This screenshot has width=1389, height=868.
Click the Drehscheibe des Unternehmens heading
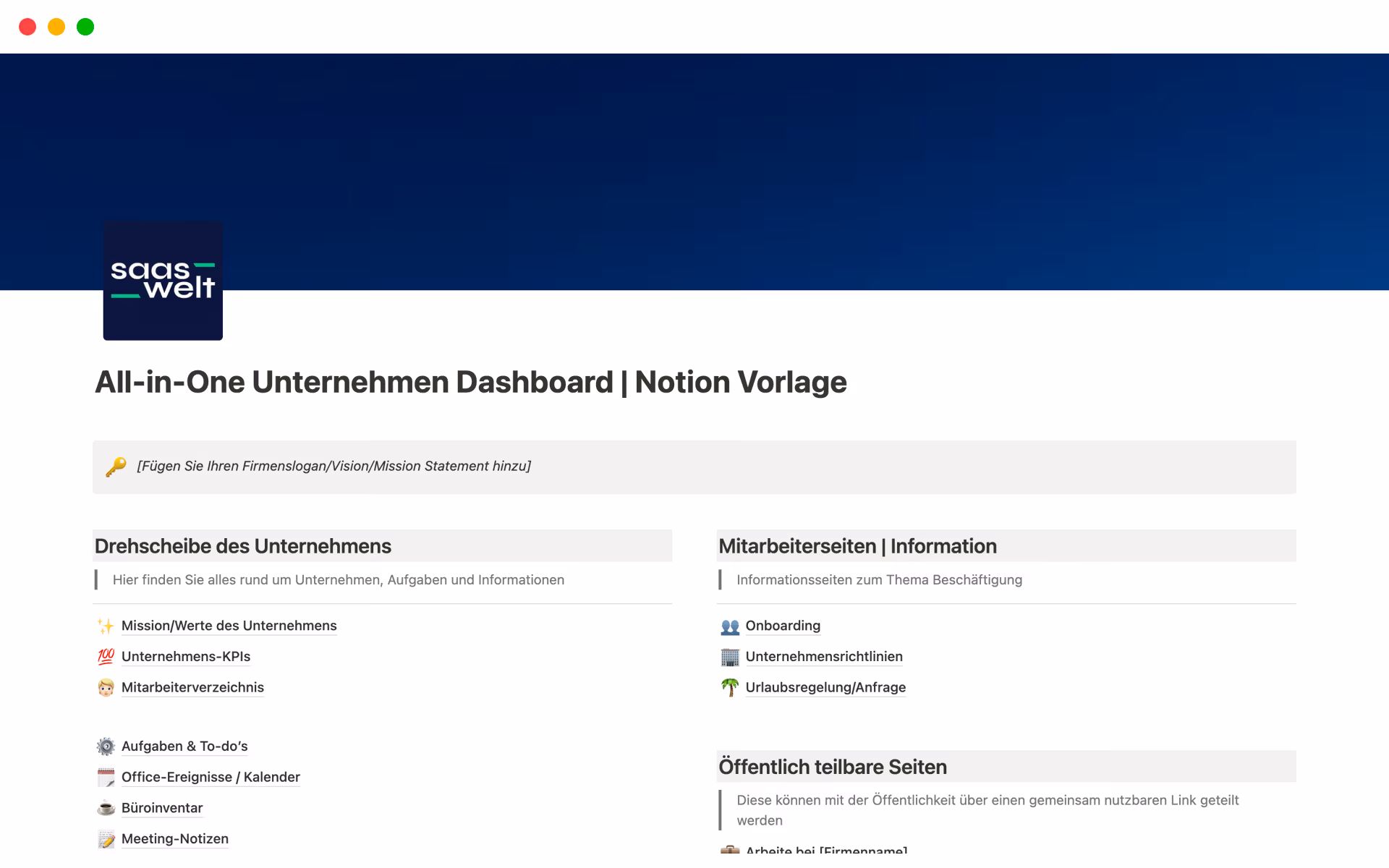pyautogui.click(x=243, y=546)
